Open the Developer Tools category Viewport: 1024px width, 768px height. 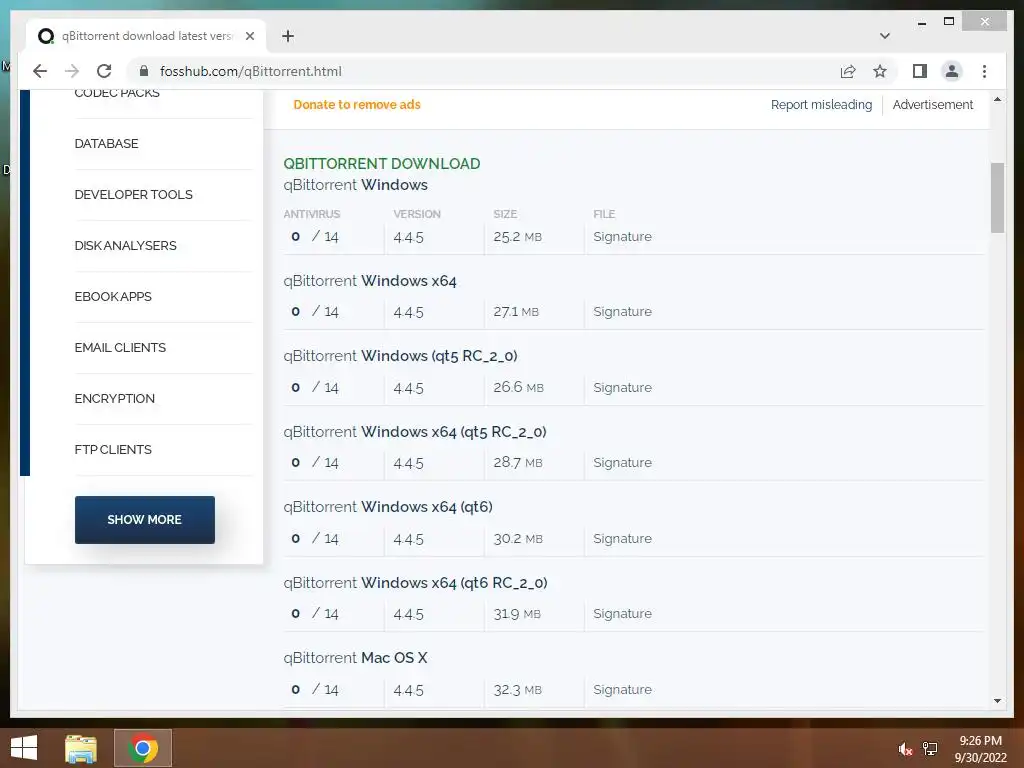tap(133, 195)
